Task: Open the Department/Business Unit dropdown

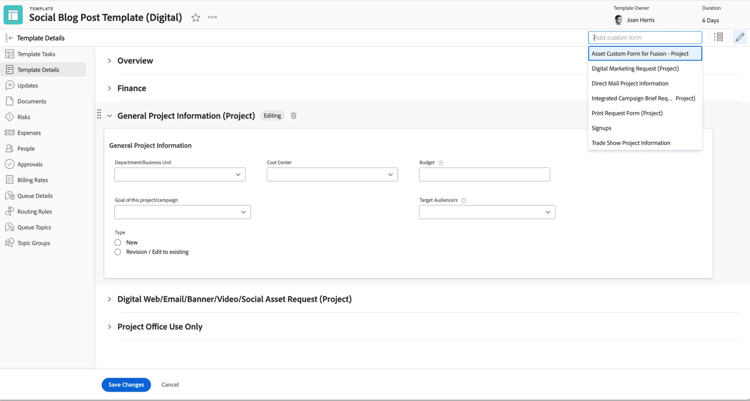Action: click(x=180, y=174)
